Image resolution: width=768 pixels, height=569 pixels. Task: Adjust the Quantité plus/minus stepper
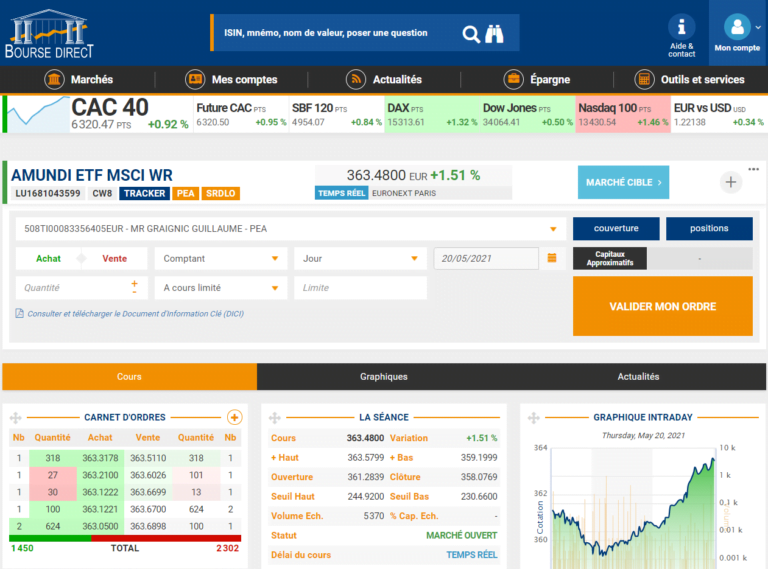pyautogui.click(x=134, y=287)
